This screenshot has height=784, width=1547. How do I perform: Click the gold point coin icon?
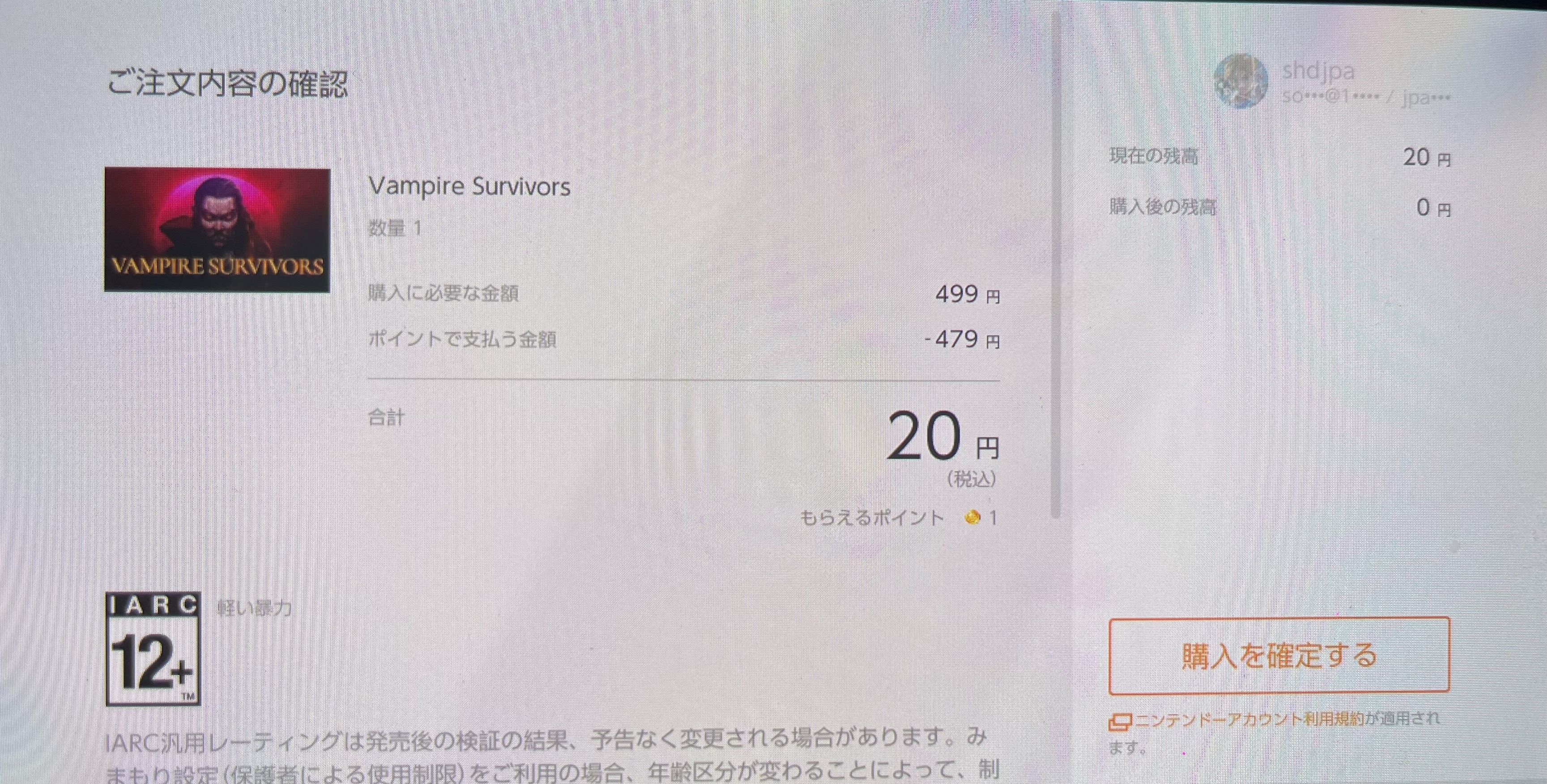[972, 517]
